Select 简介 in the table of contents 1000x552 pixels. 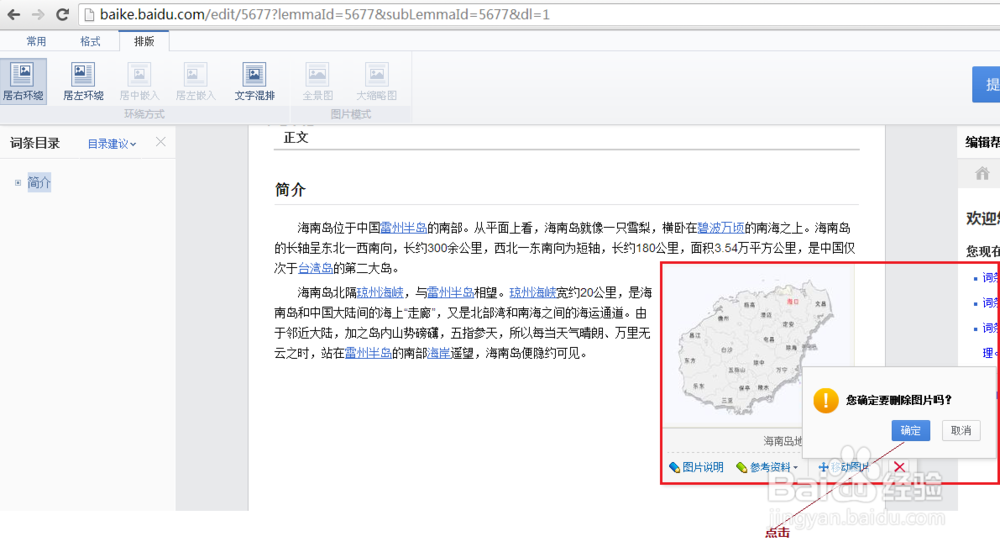[x=39, y=182]
